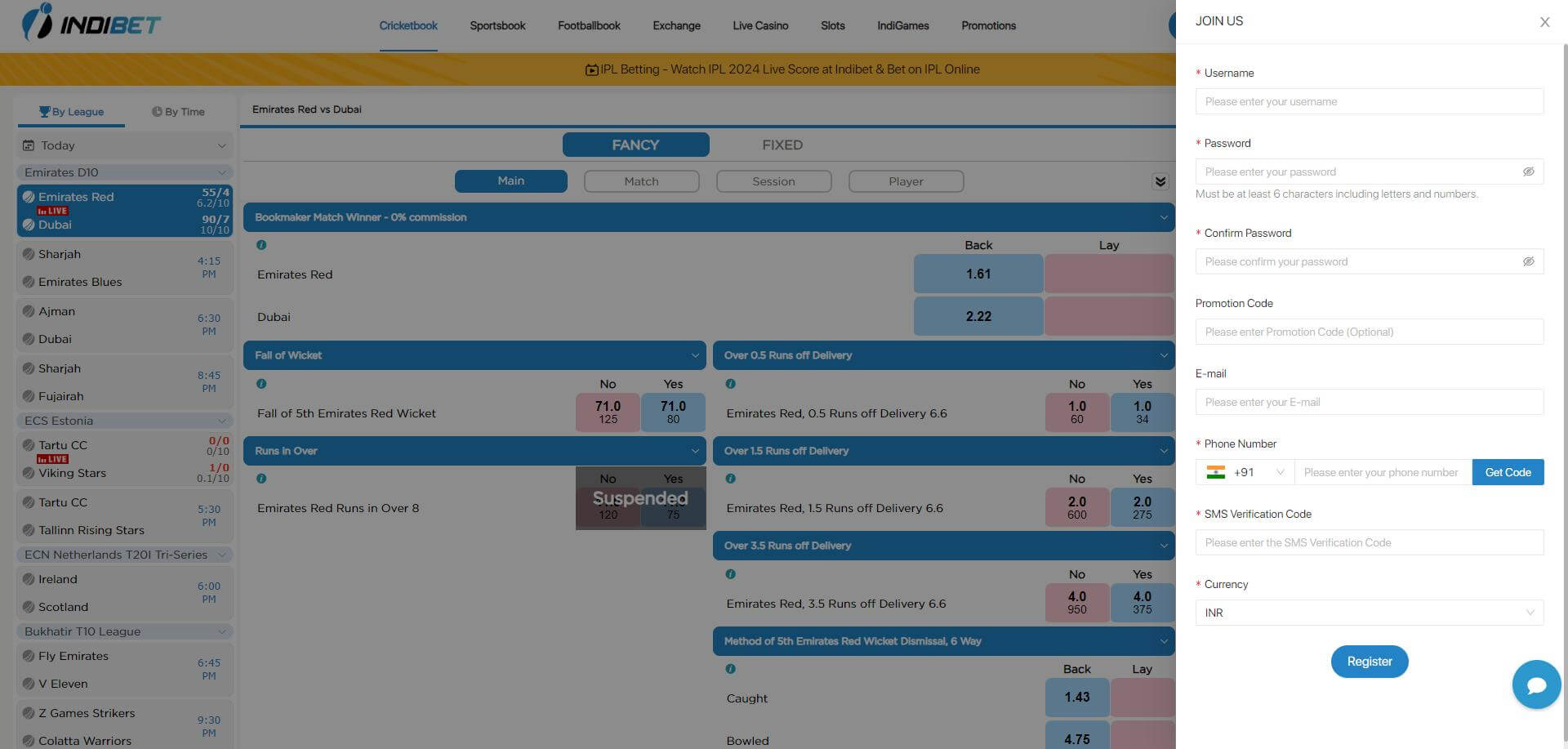Click the info icon under Bookmaker Match Winner
The height and width of the screenshot is (749, 1568).
(x=261, y=244)
